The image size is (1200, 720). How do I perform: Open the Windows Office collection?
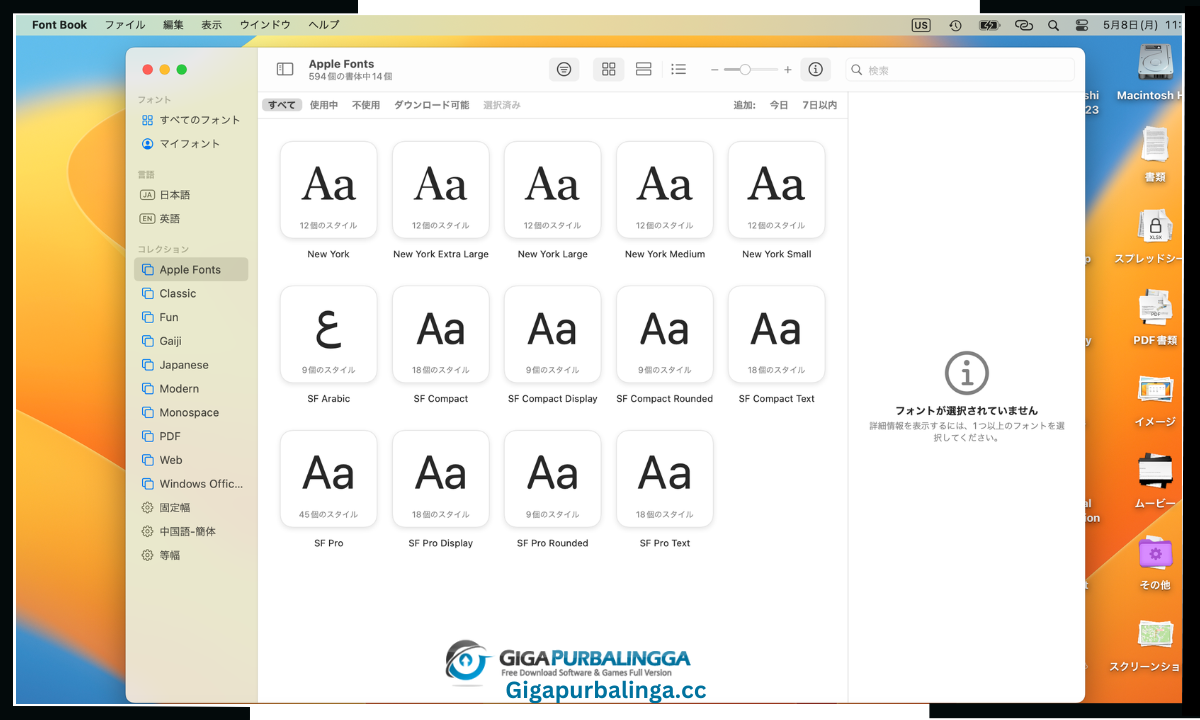click(x=191, y=484)
